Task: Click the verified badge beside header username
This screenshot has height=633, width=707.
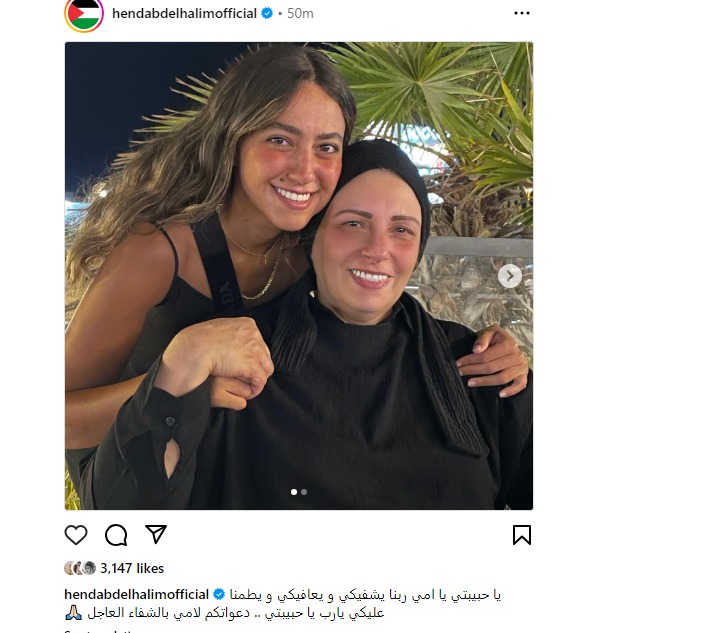Action: (x=267, y=14)
